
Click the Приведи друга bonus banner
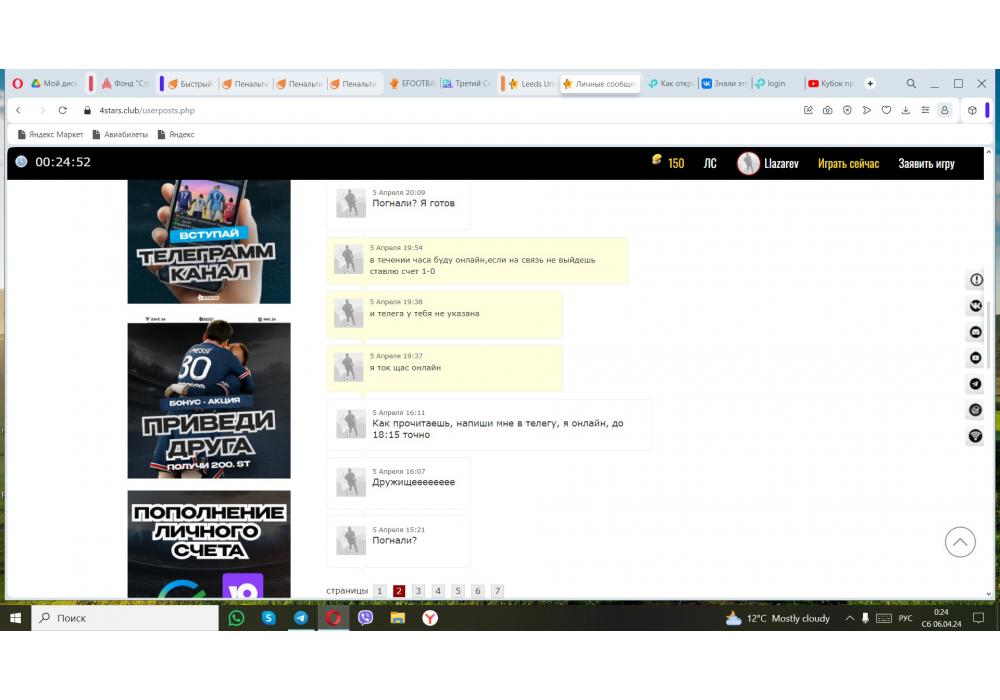coord(209,398)
